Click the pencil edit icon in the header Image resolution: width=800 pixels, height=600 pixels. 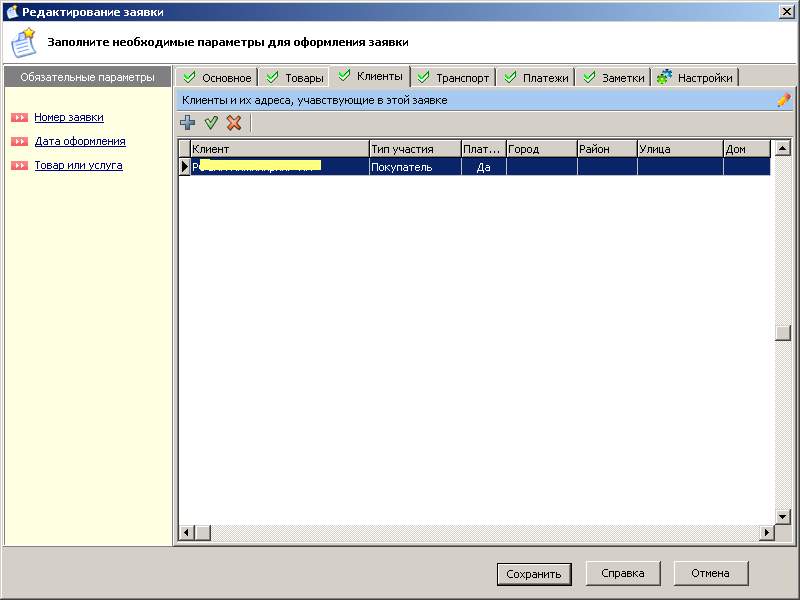click(x=783, y=100)
